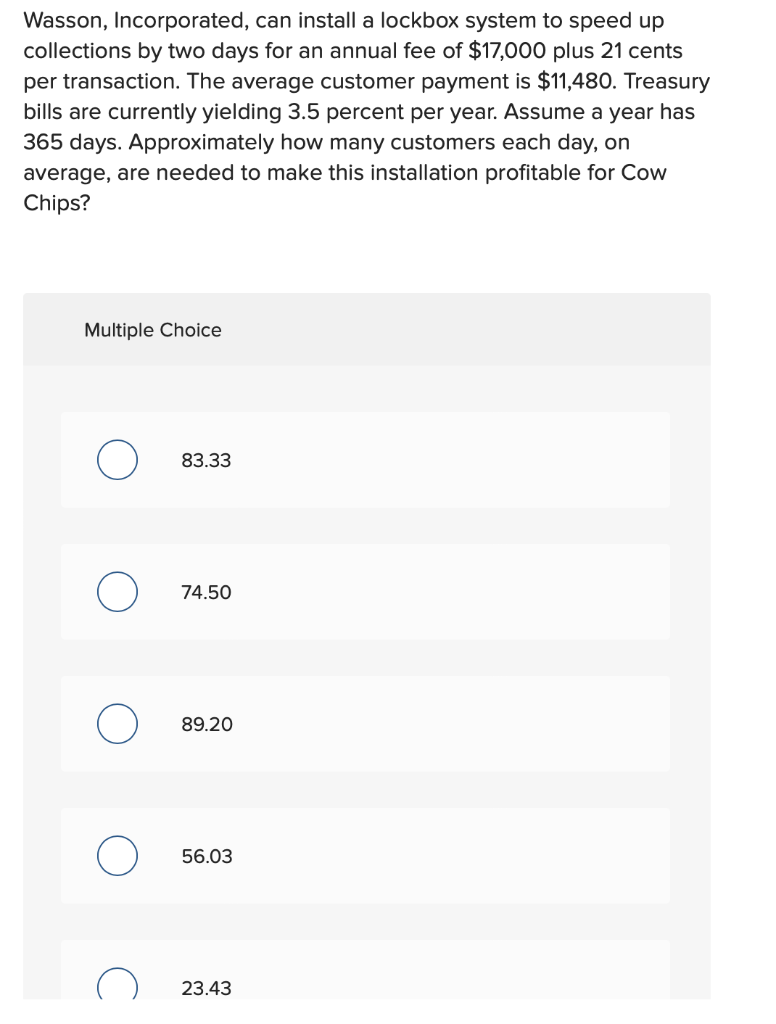Choose answer 74.50
The image size is (776, 1024).
click(205, 592)
